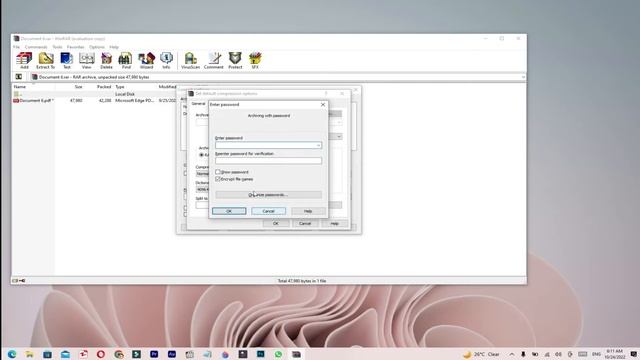Click the View toolbar icon
The image size is (640, 360).
pyautogui.click(x=87, y=60)
